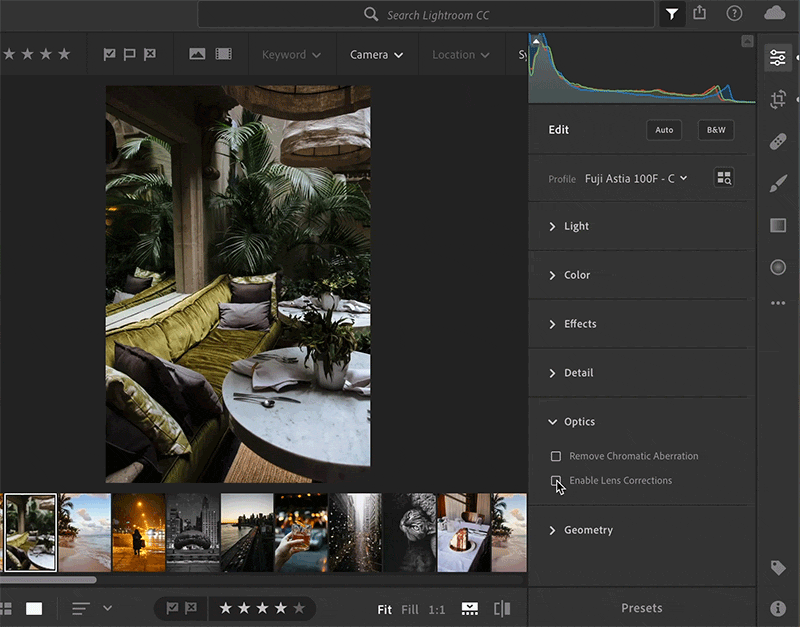Screen dimensions: 800x627
Task: Open the Profile Fuji Astia dropdown
Action: (x=636, y=179)
